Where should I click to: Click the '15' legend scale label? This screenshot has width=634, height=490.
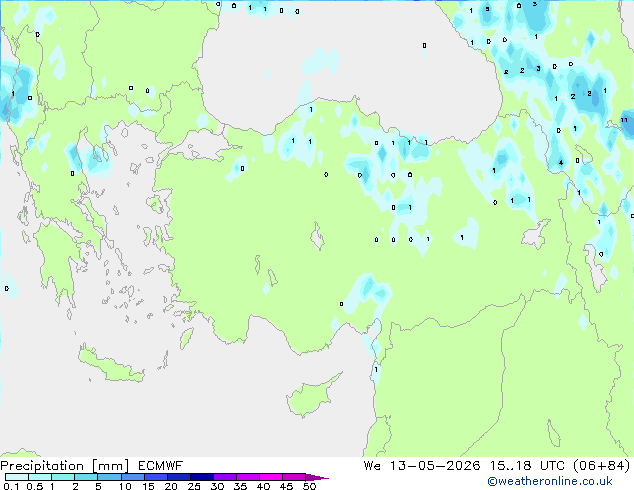point(148,486)
